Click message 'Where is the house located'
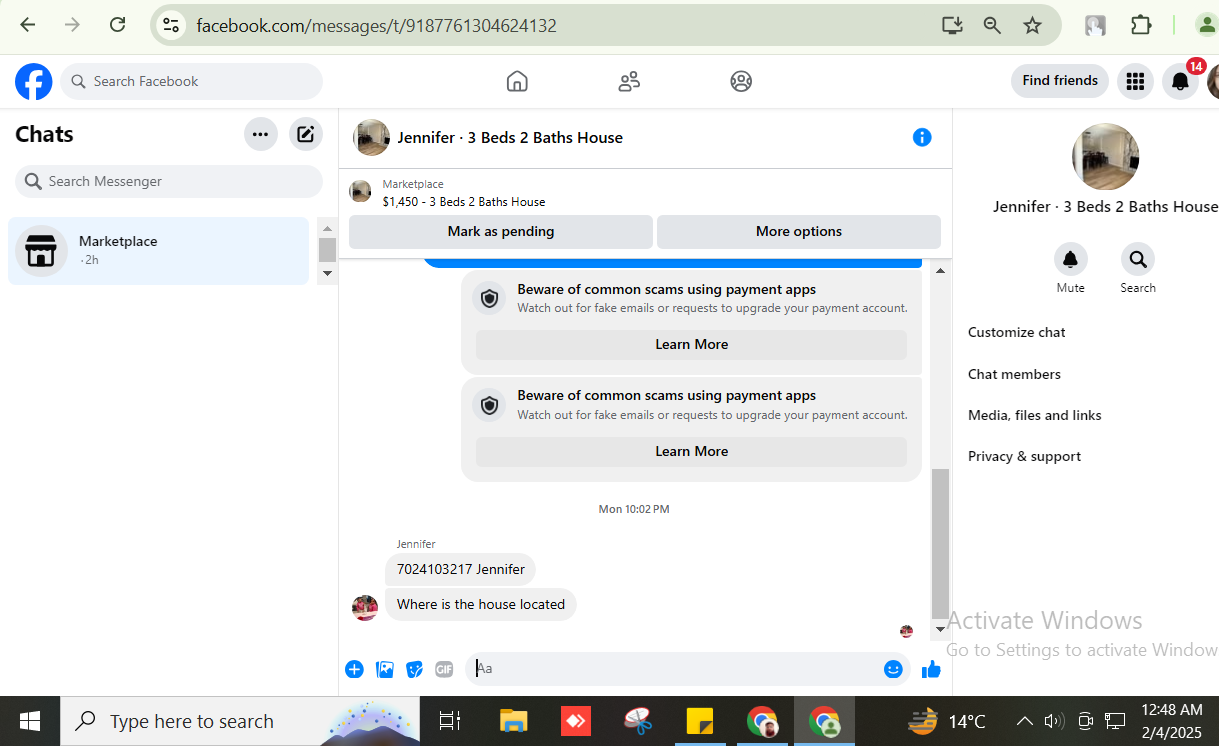Viewport: 1219px width, 746px height. [x=481, y=604]
